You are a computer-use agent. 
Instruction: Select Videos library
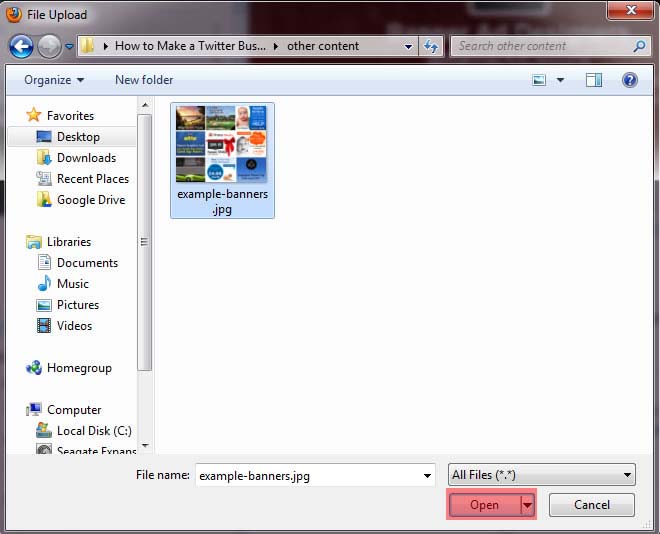[x=75, y=326]
